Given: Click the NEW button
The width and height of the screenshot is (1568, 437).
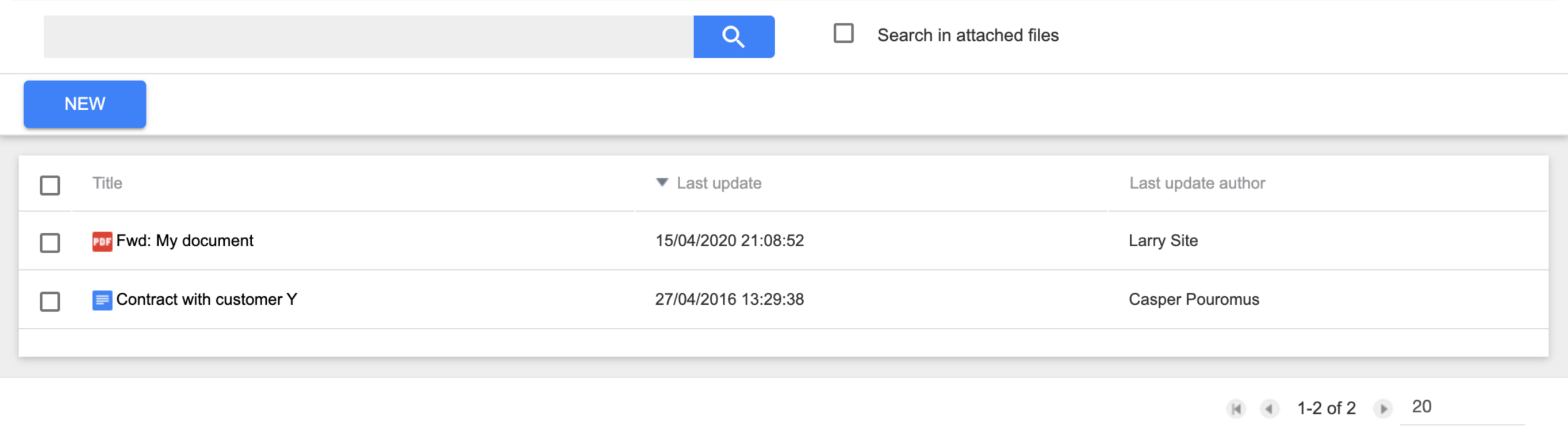Looking at the screenshot, I should 85,104.
